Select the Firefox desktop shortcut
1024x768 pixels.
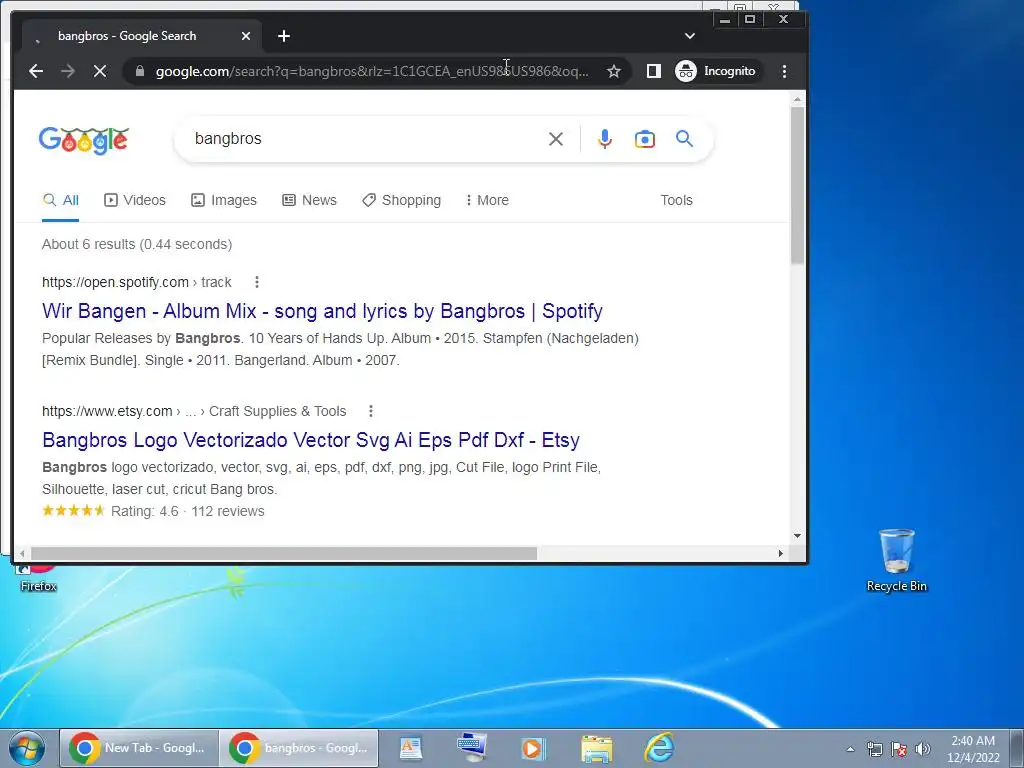(39, 579)
